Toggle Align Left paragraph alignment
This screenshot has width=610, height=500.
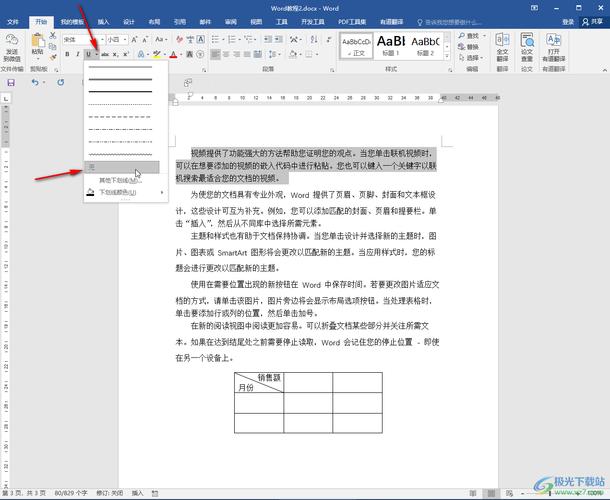click(215, 54)
